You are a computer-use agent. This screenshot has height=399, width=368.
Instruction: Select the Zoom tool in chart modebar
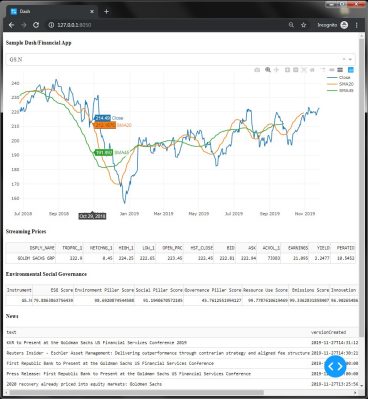tap(268, 70)
